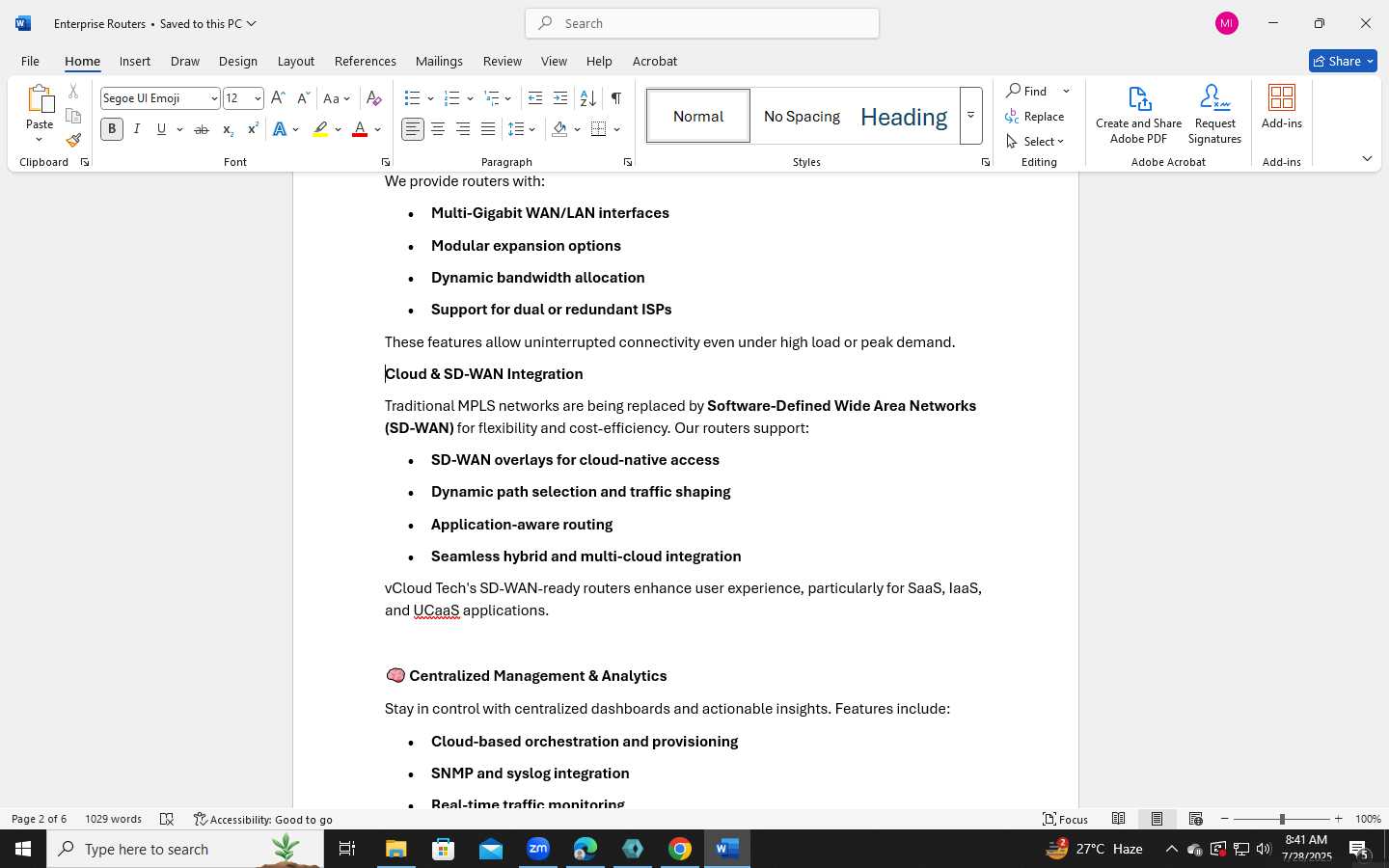The width and height of the screenshot is (1389, 868).
Task: Toggle Italic formatting
Action: point(137,129)
